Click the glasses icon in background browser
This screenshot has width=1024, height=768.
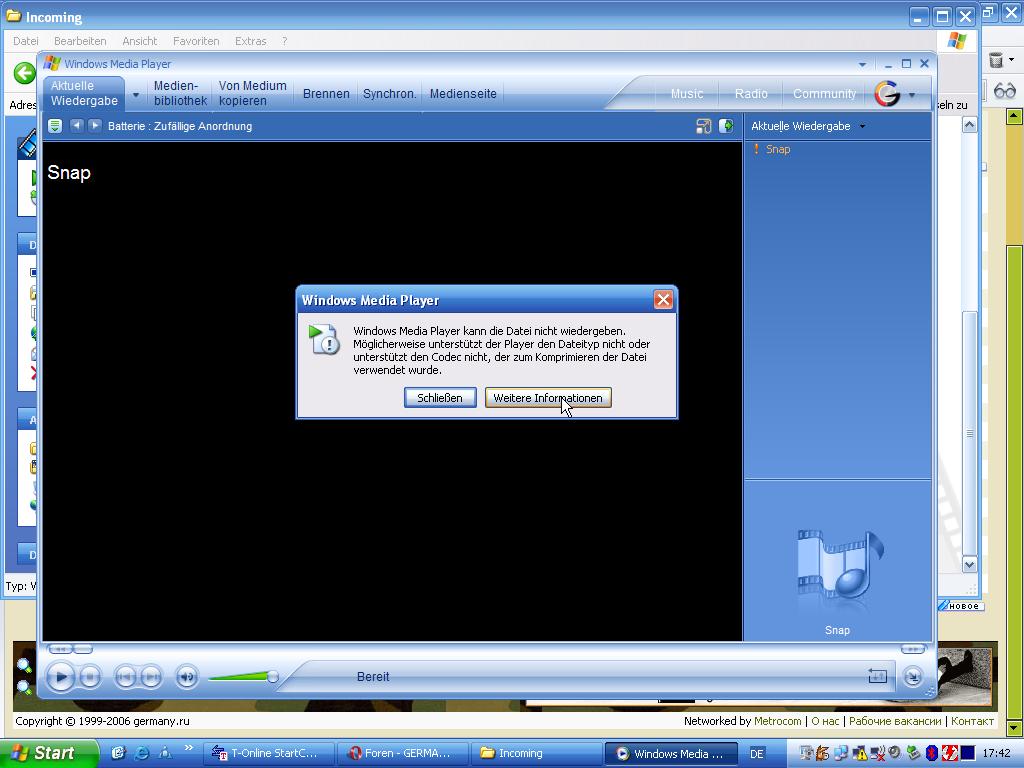click(1004, 90)
